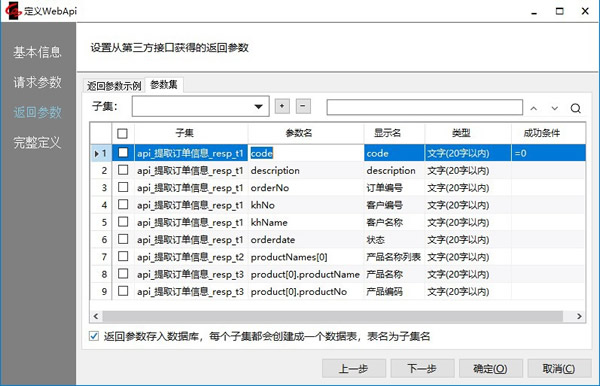Confirm with the 确定(O) button

pos(491,368)
